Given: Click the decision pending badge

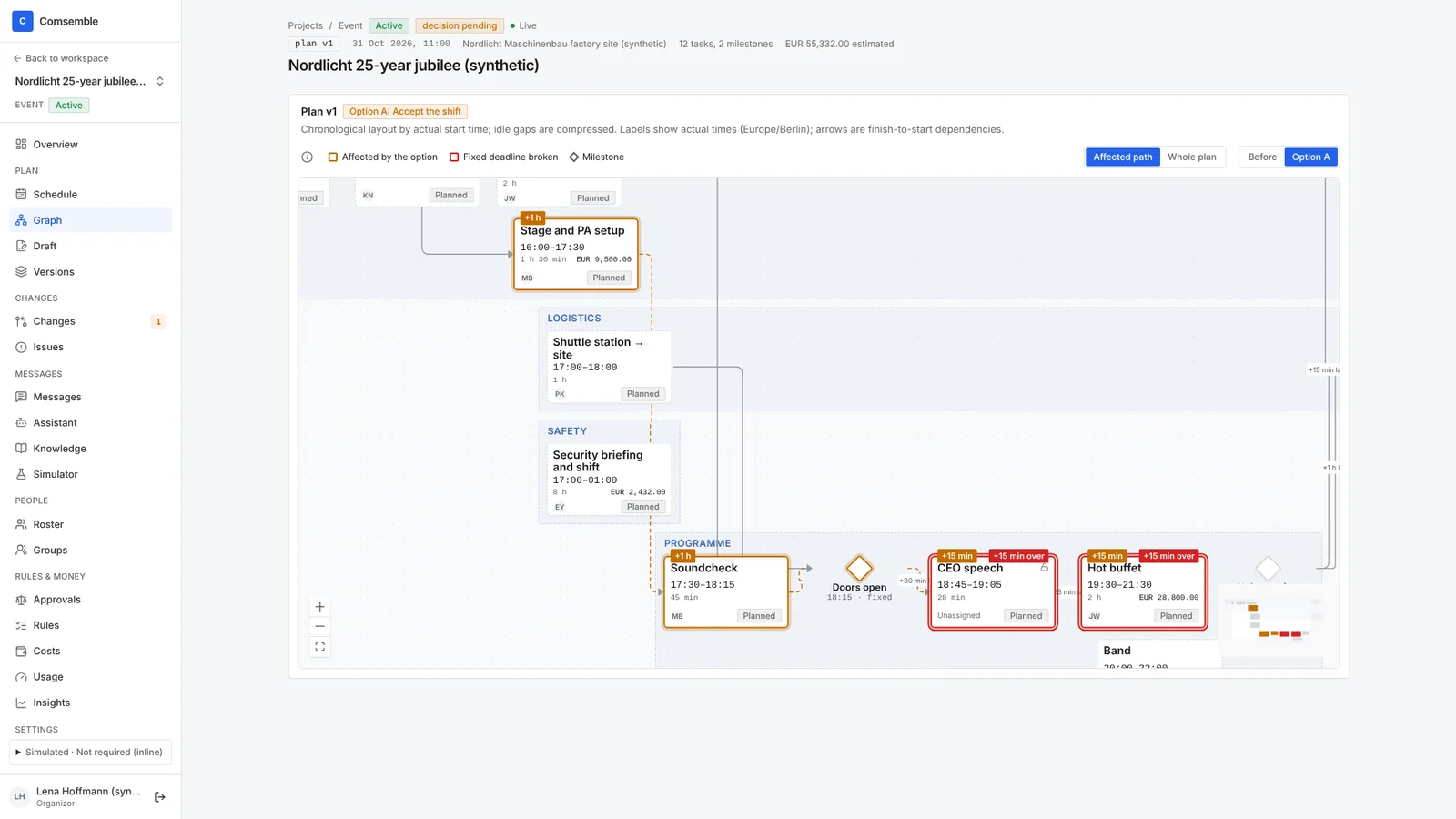Looking at the screenshot, I should pyautogui.click(x=460, y=26).
